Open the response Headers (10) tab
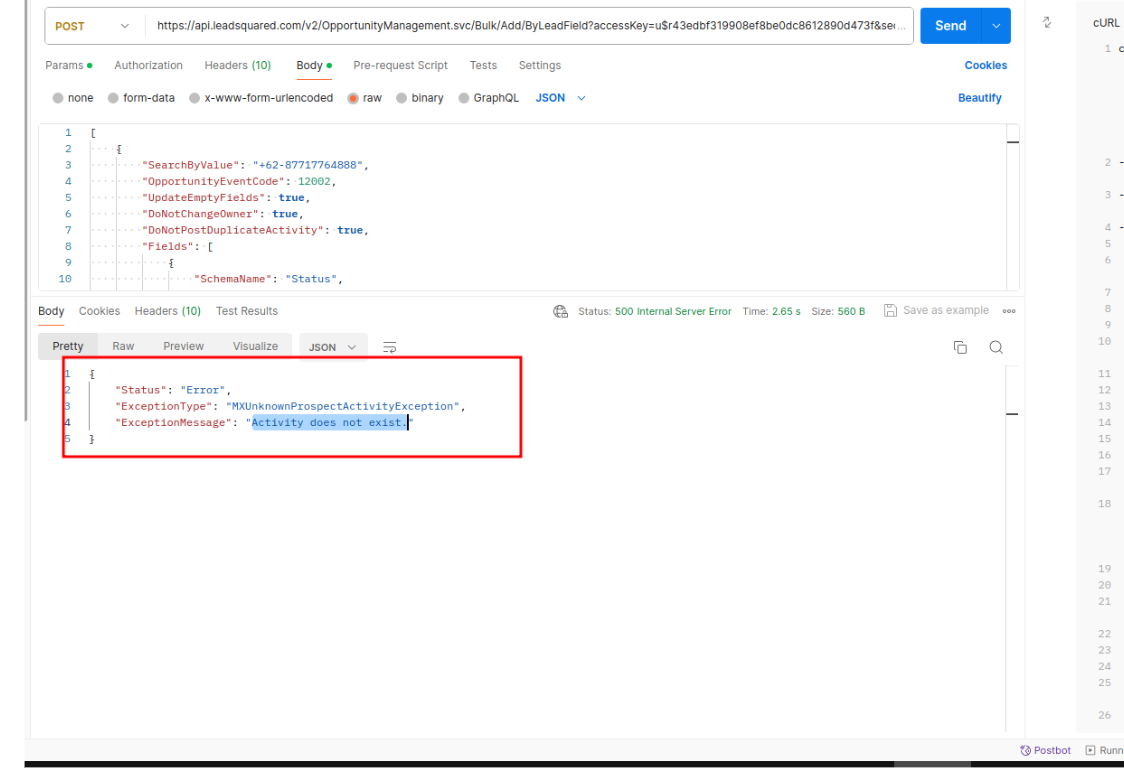 (168, 311)
